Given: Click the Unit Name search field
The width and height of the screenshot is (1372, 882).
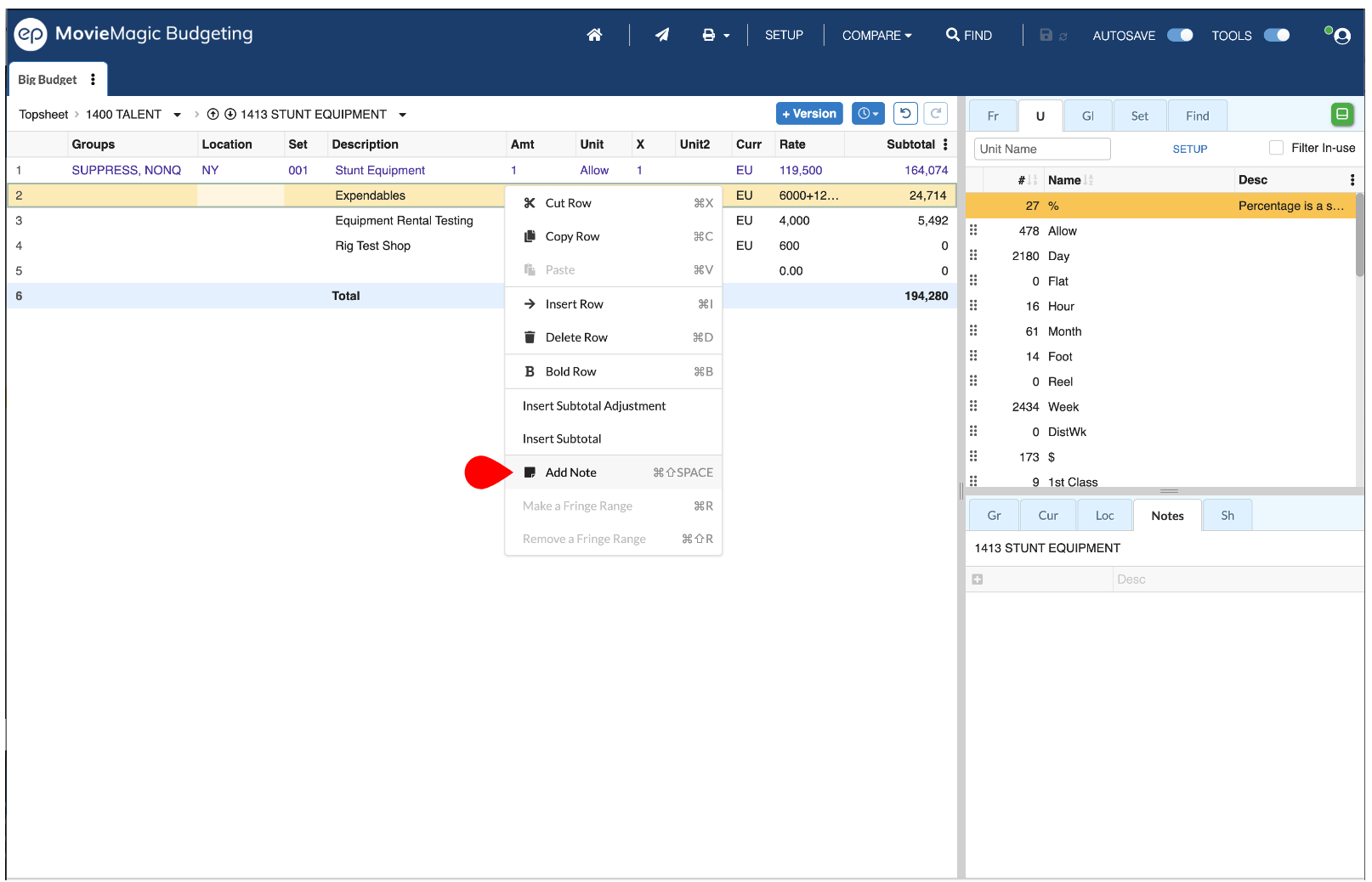Looking at the screenshot, I should coord(1042,149).
